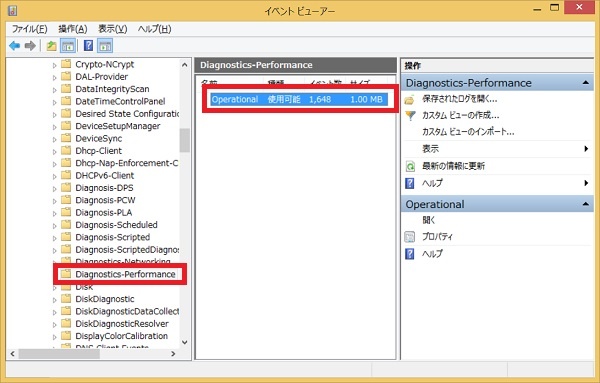Select the Diagnosis-ScriptedDiagnos tree item
The image size is (600, 383).
point(127,249)
